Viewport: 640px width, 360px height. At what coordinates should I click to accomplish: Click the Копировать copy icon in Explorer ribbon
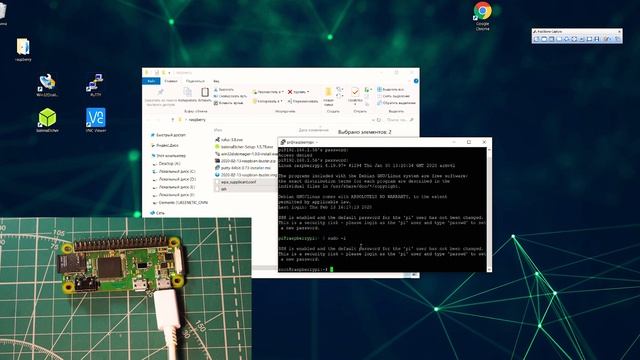coord(187,92)
